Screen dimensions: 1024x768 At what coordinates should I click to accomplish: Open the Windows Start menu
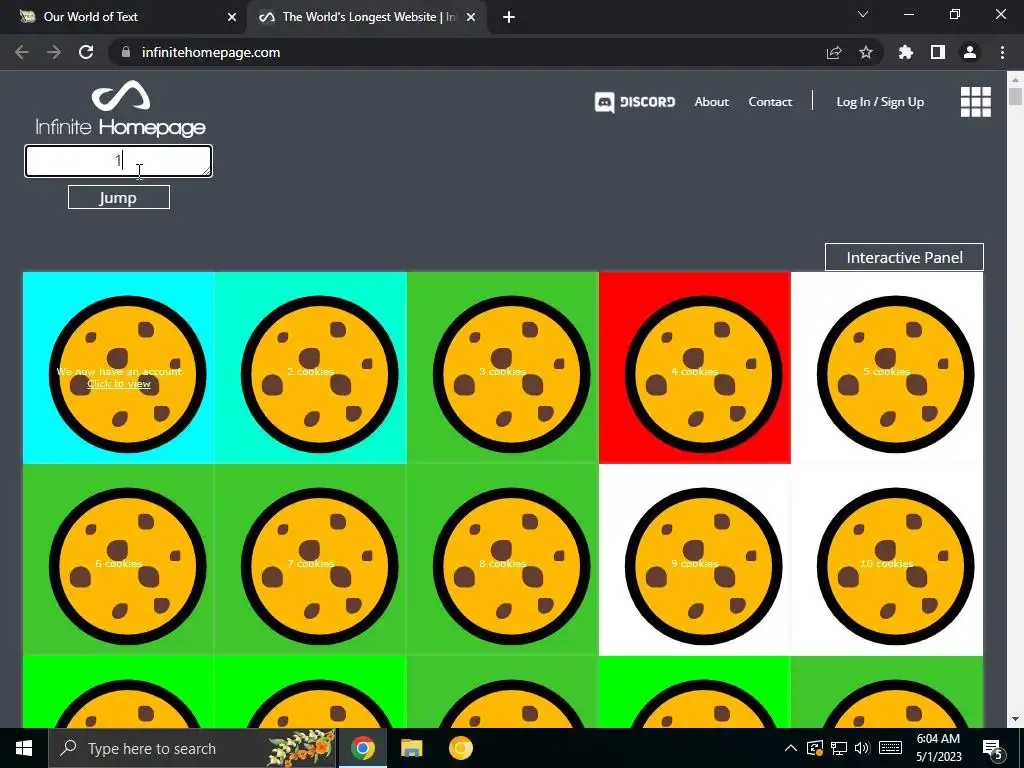[x=24, y=748]
